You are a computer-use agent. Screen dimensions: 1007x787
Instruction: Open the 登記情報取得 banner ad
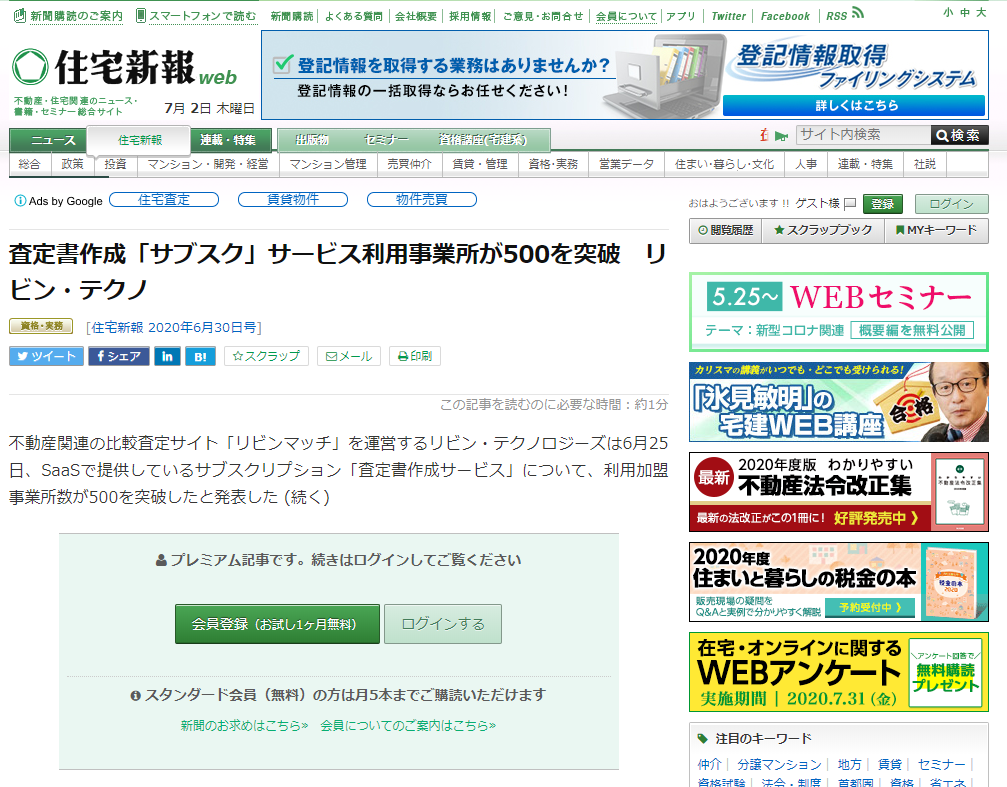pyautogui.click(x=625, y=75)
